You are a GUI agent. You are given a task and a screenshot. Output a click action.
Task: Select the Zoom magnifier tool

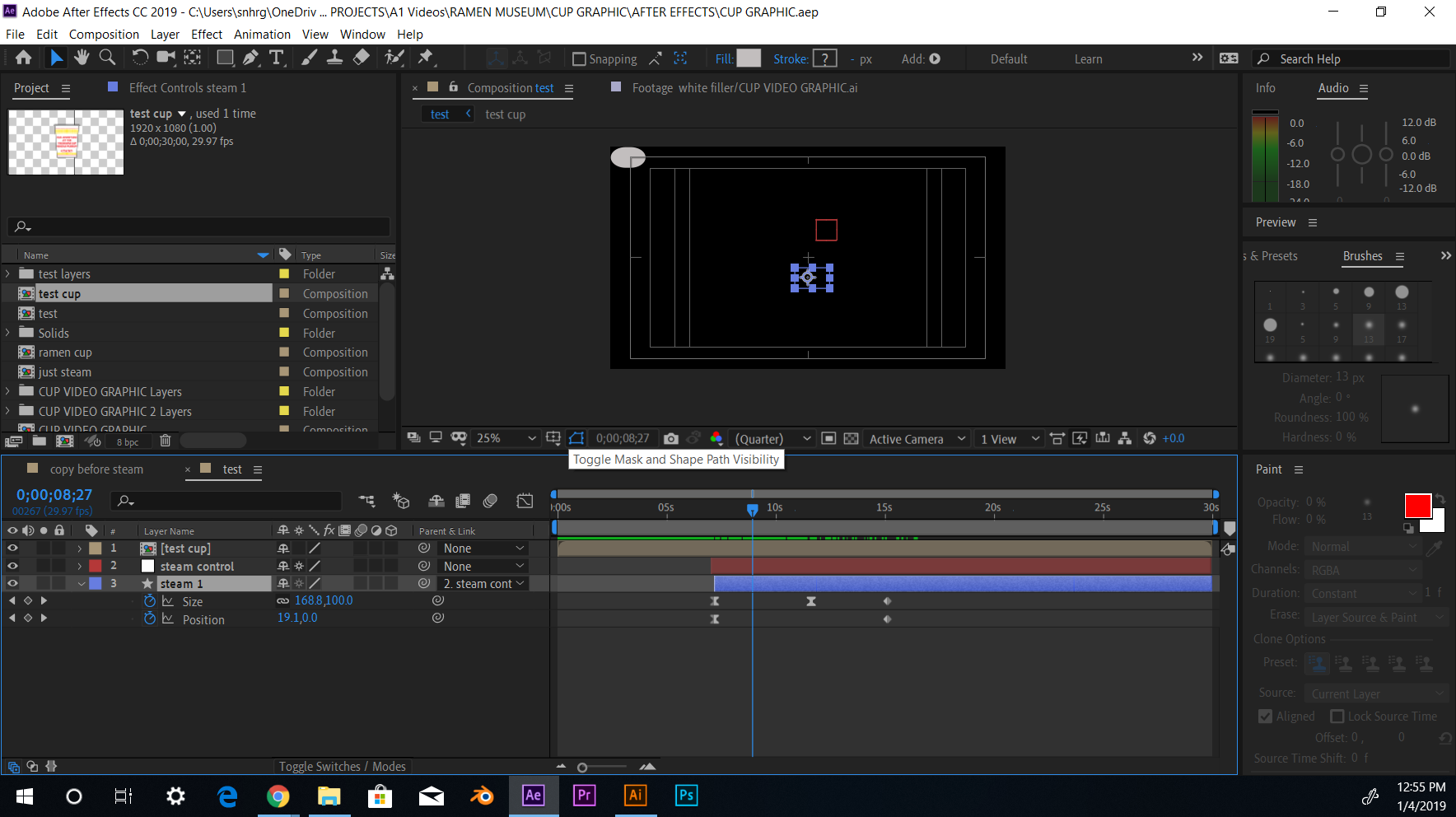pyautogui.click(x=107, y=58)
